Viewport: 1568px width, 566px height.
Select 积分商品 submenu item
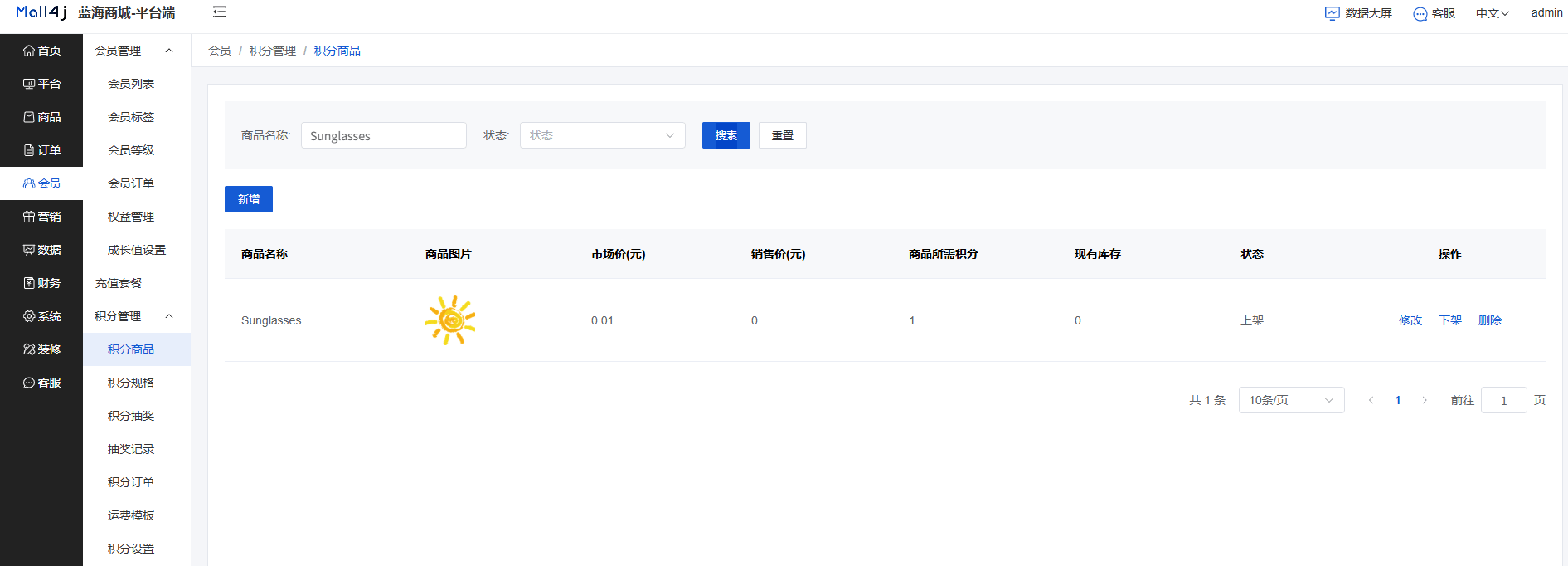[137, 349]
